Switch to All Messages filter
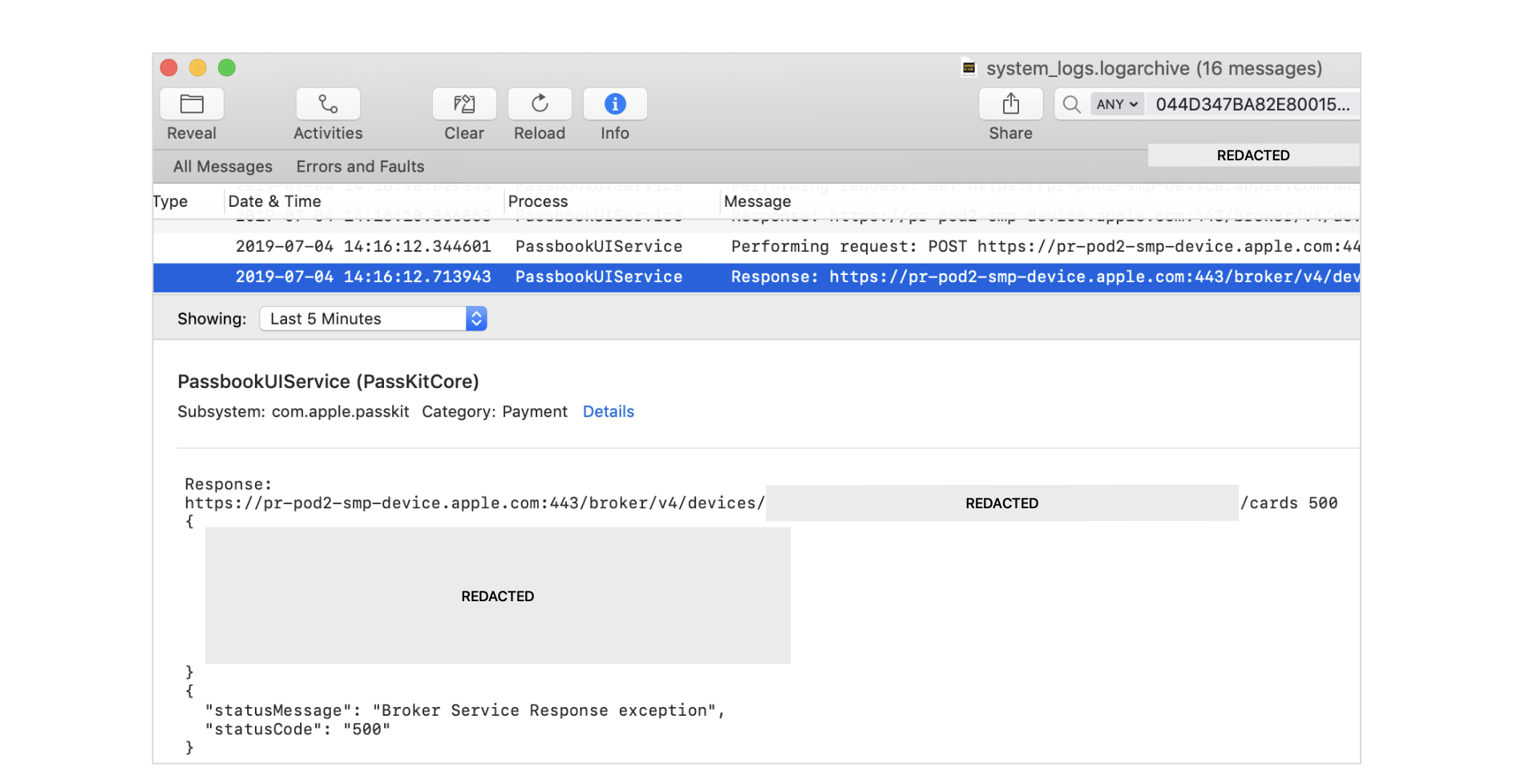 click(223, 167)
